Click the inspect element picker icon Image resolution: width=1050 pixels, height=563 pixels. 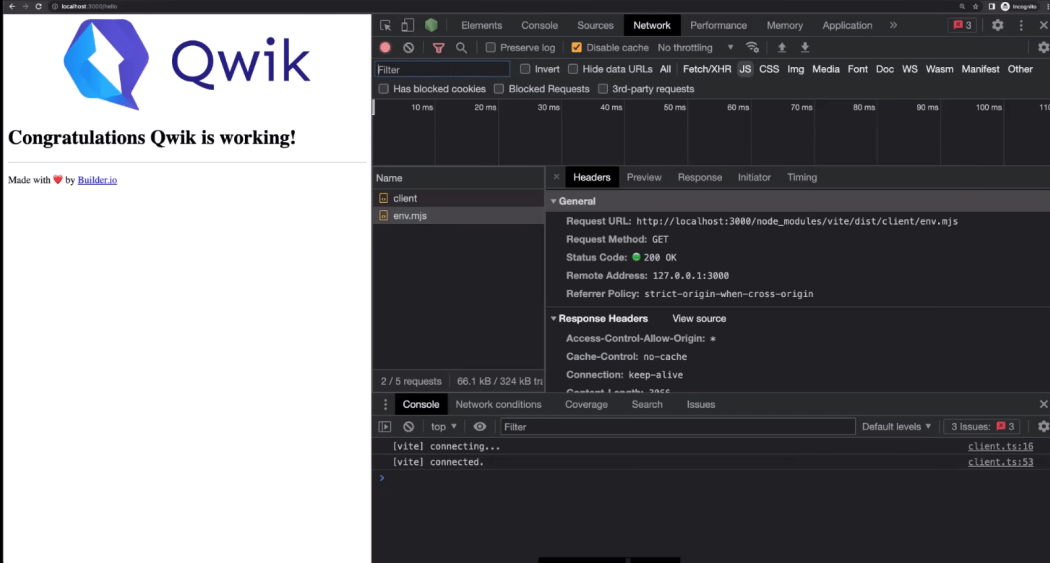point(385,25)
